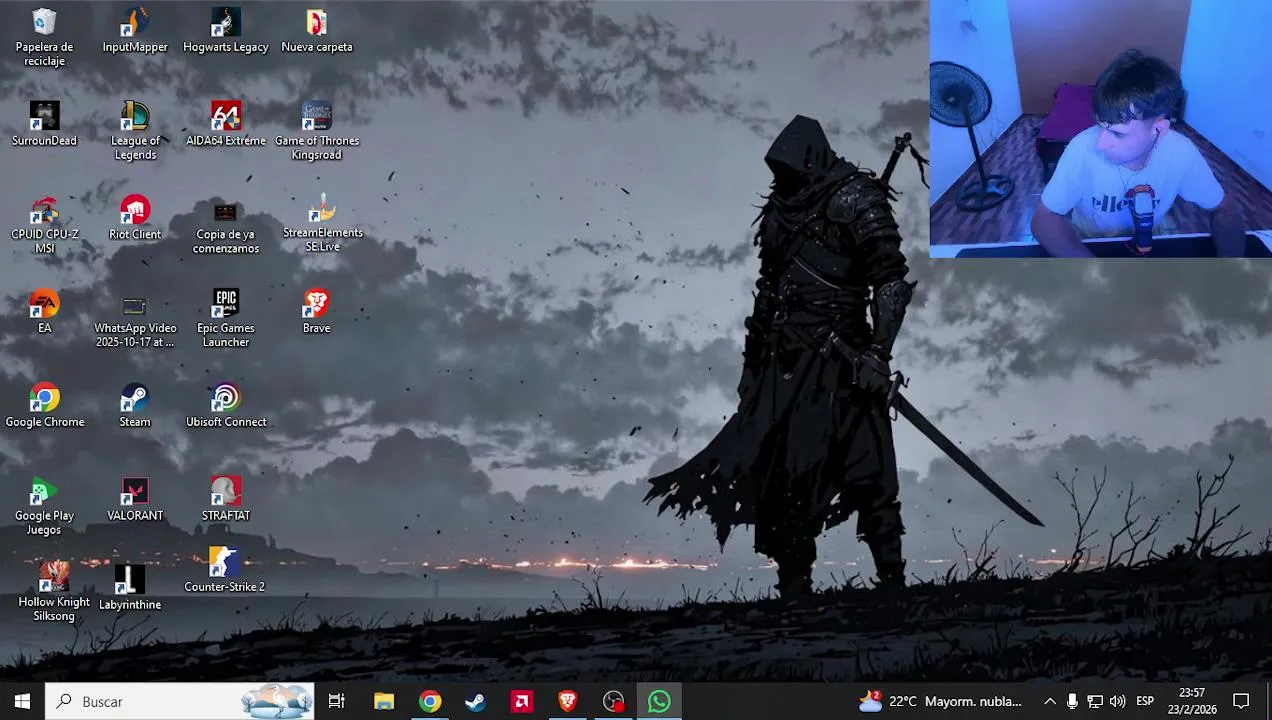The width and height of the screenshot is (1272, 720).
Task: Select the Brave desktop shortcut
Action: pyautogui.click(x=316, y=312)
